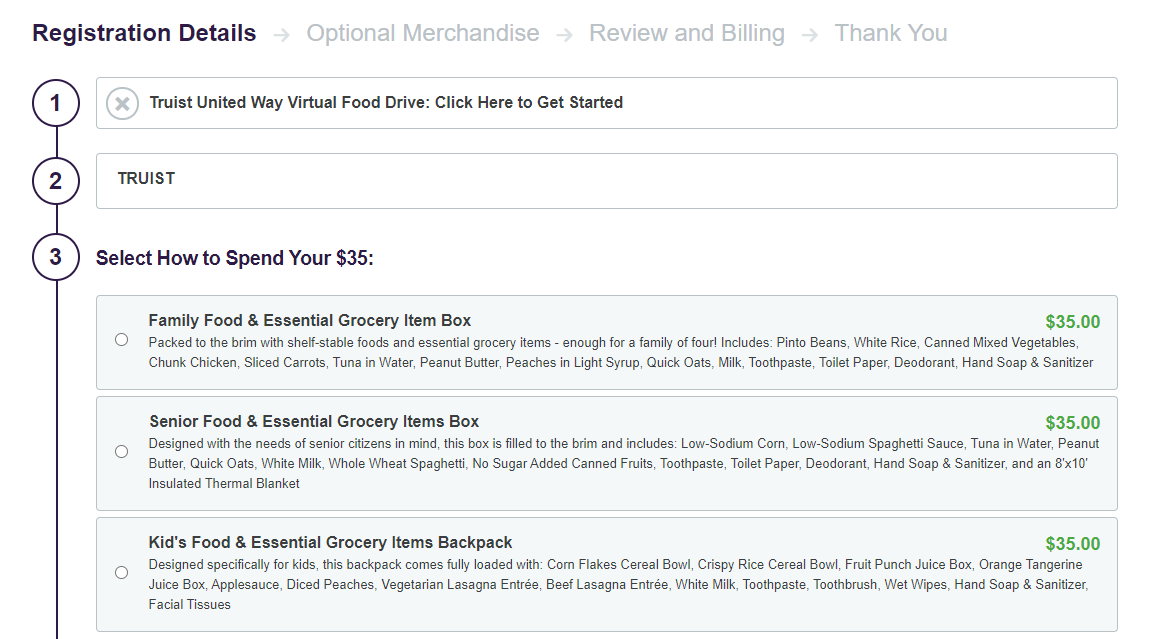Click step 1 circle marker
This screenshot has height=639, width=1149.
pos(56,103)
